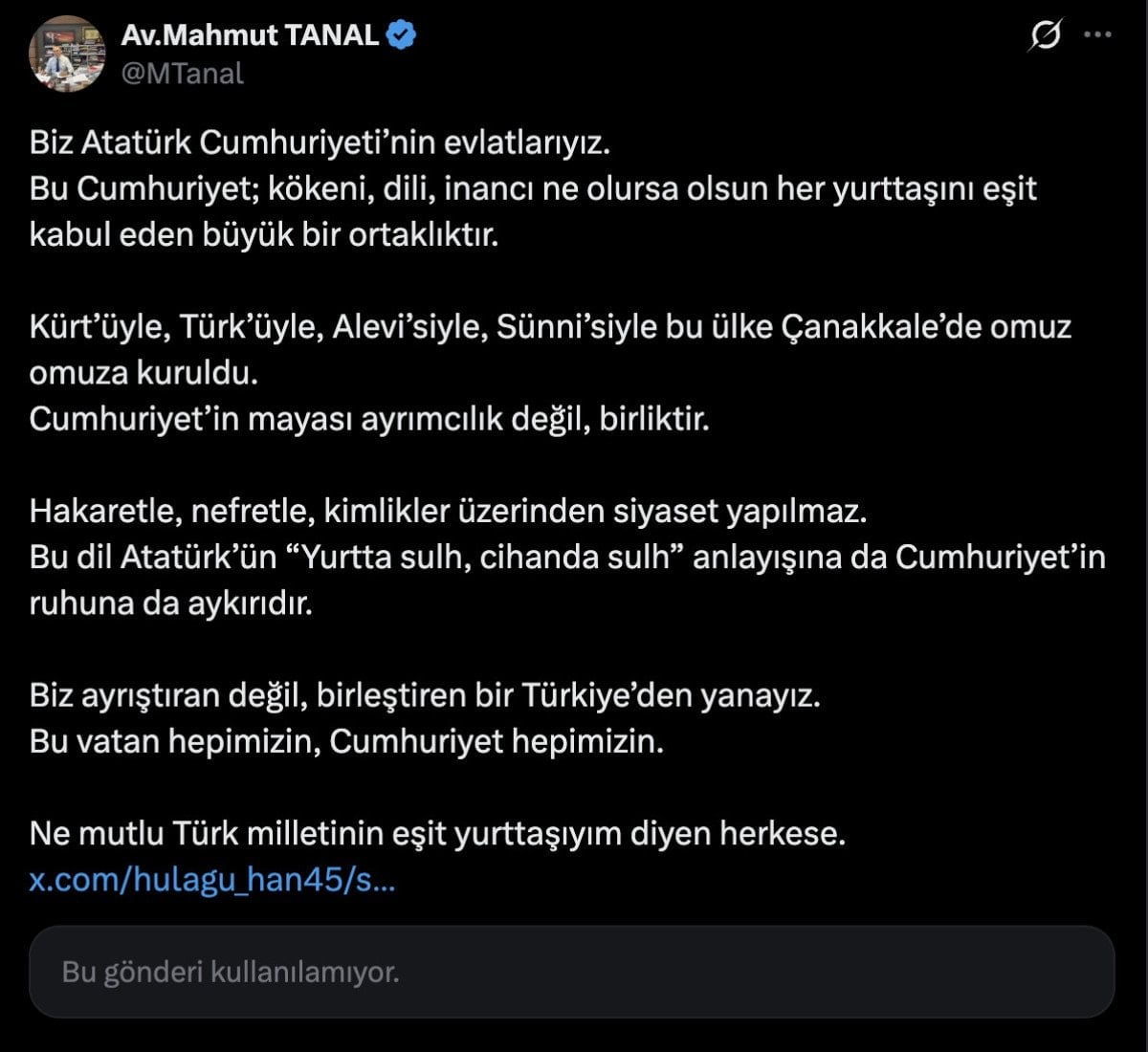Click the text "omuza kuruldu."
1148x1052 pixels.
(143, 373)
